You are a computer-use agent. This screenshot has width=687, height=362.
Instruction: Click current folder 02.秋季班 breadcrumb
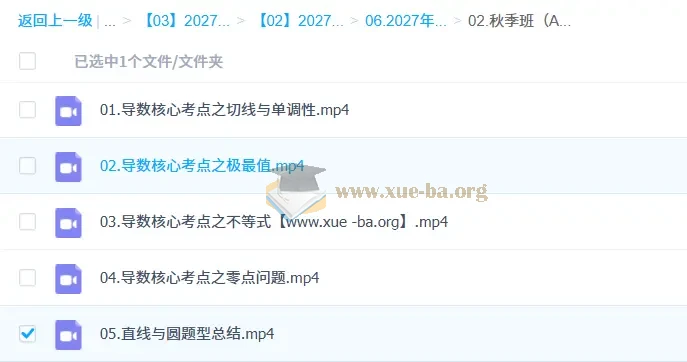pyautogui.click(x=519, y=21)
